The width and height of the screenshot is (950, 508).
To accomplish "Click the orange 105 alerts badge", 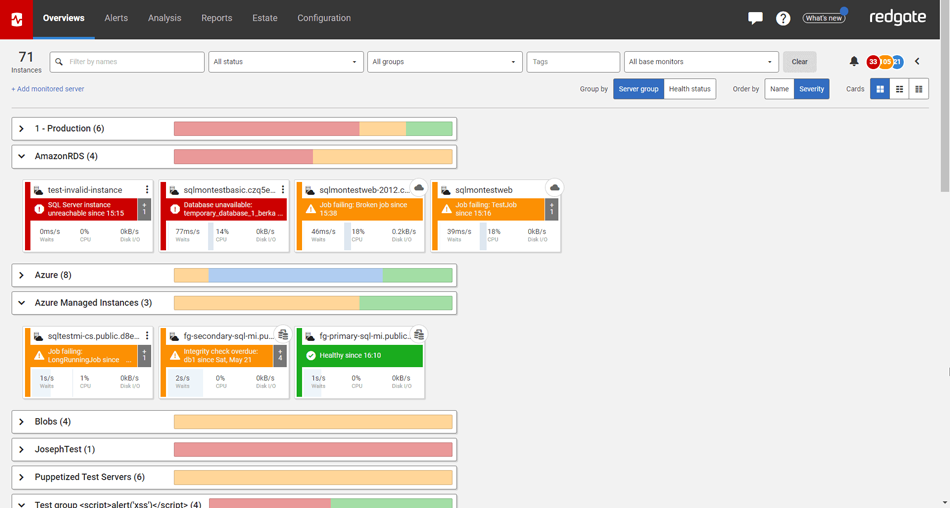I will [885, 62].
